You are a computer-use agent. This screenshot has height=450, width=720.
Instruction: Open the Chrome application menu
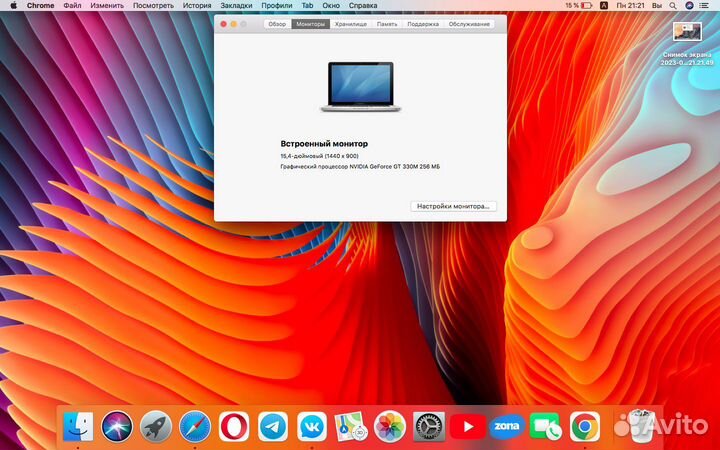[x=40, y=6]
